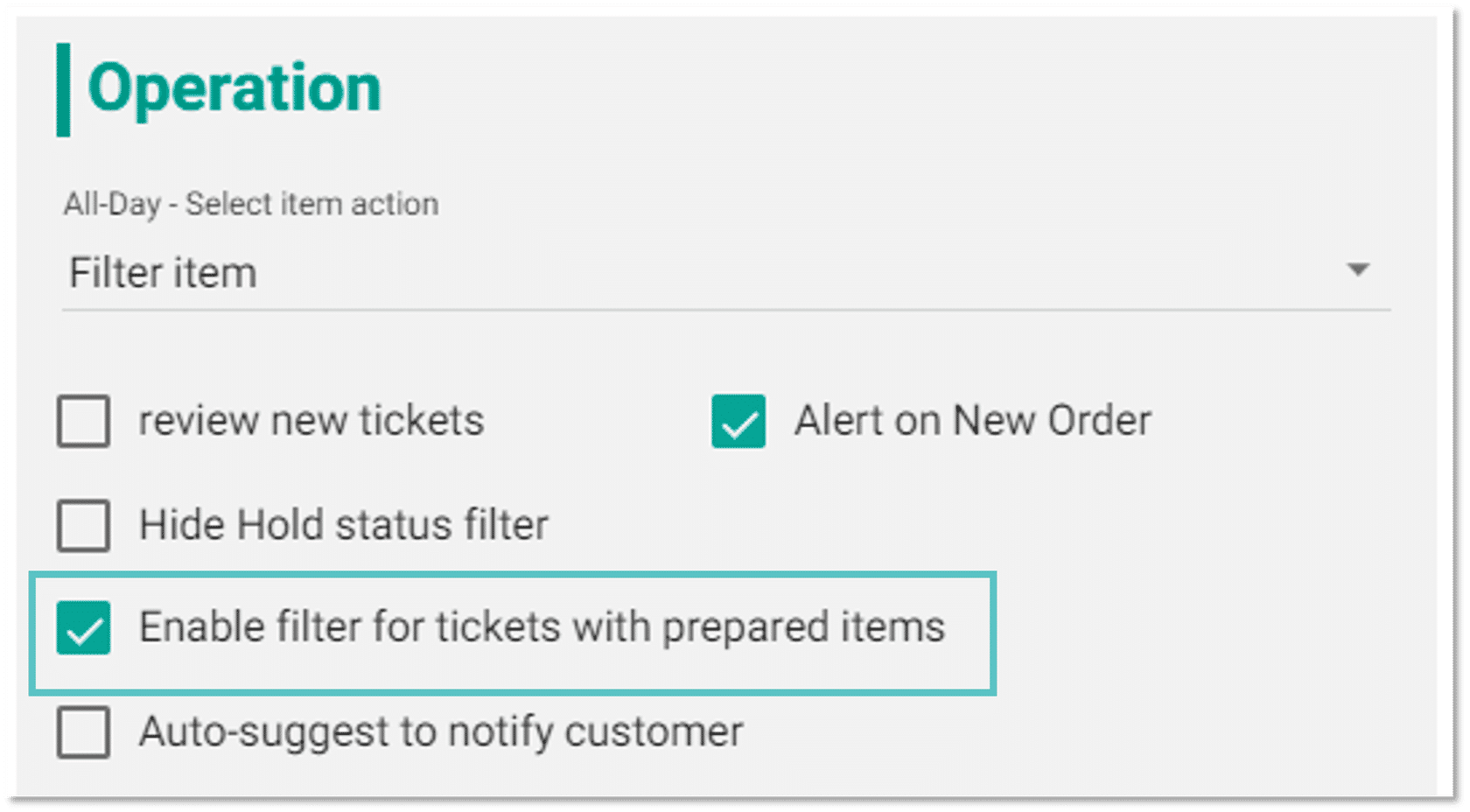Click the underline below the Filter item field
1470x812 pixels.
point(726,309)
